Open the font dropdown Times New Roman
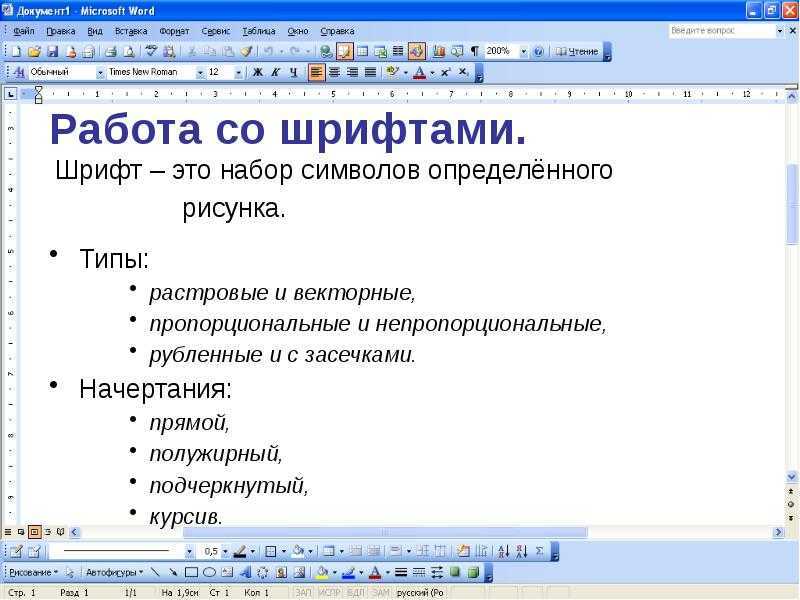This screenshot has width=800, height=600. (199, 72)
